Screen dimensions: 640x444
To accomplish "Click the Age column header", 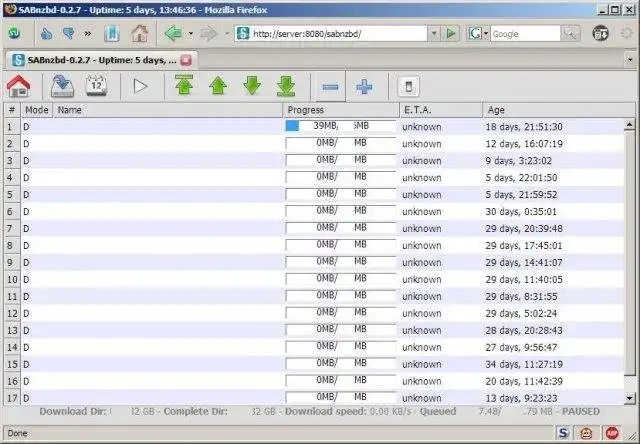I will 558,110.
